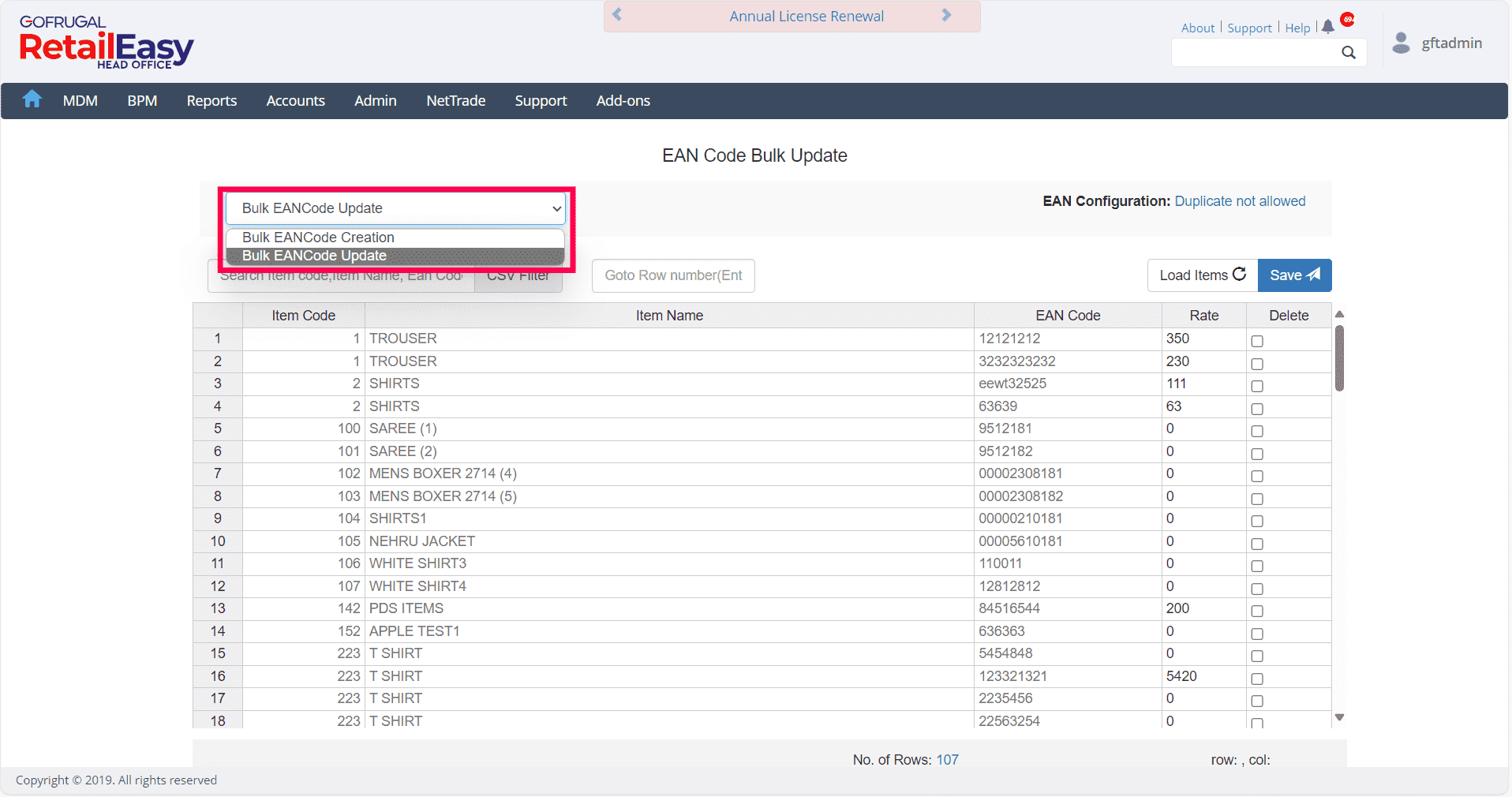Click the Load Items button
Viewport: 1512px width, 797px height.
[1203, 275]
